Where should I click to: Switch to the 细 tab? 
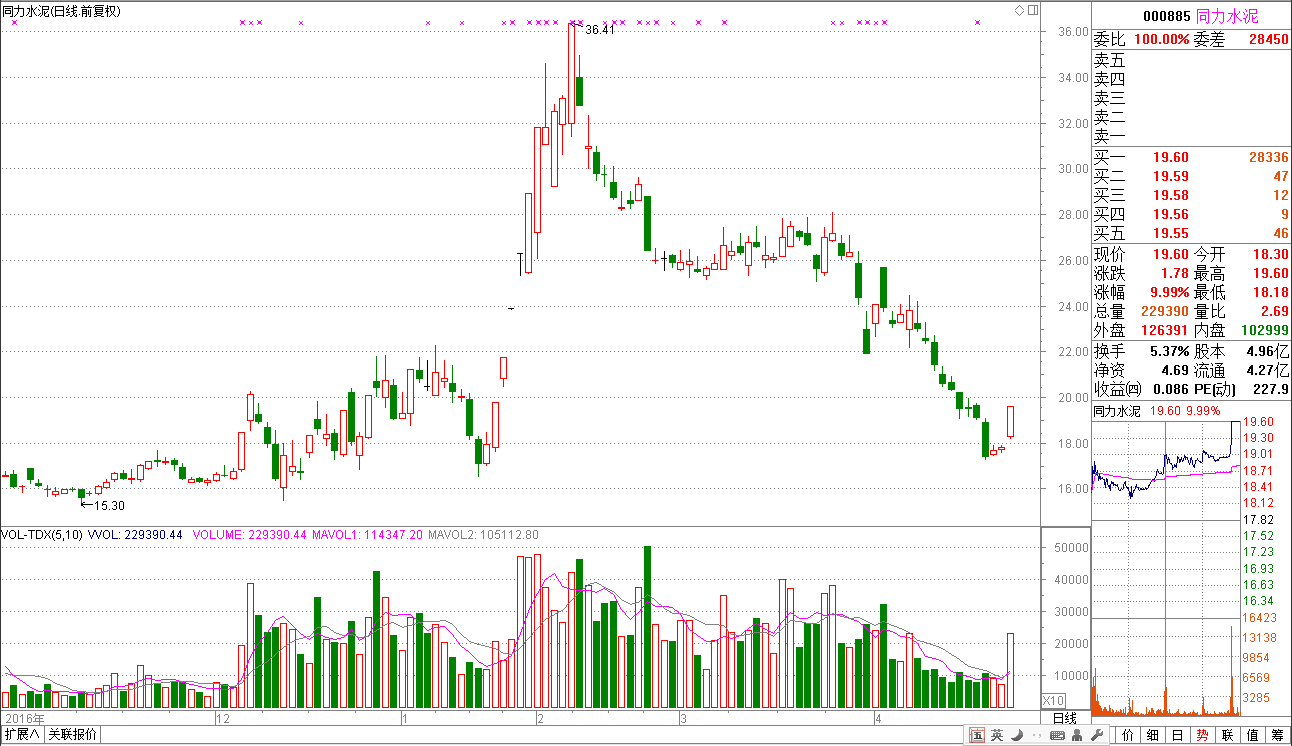[1153, 736]
